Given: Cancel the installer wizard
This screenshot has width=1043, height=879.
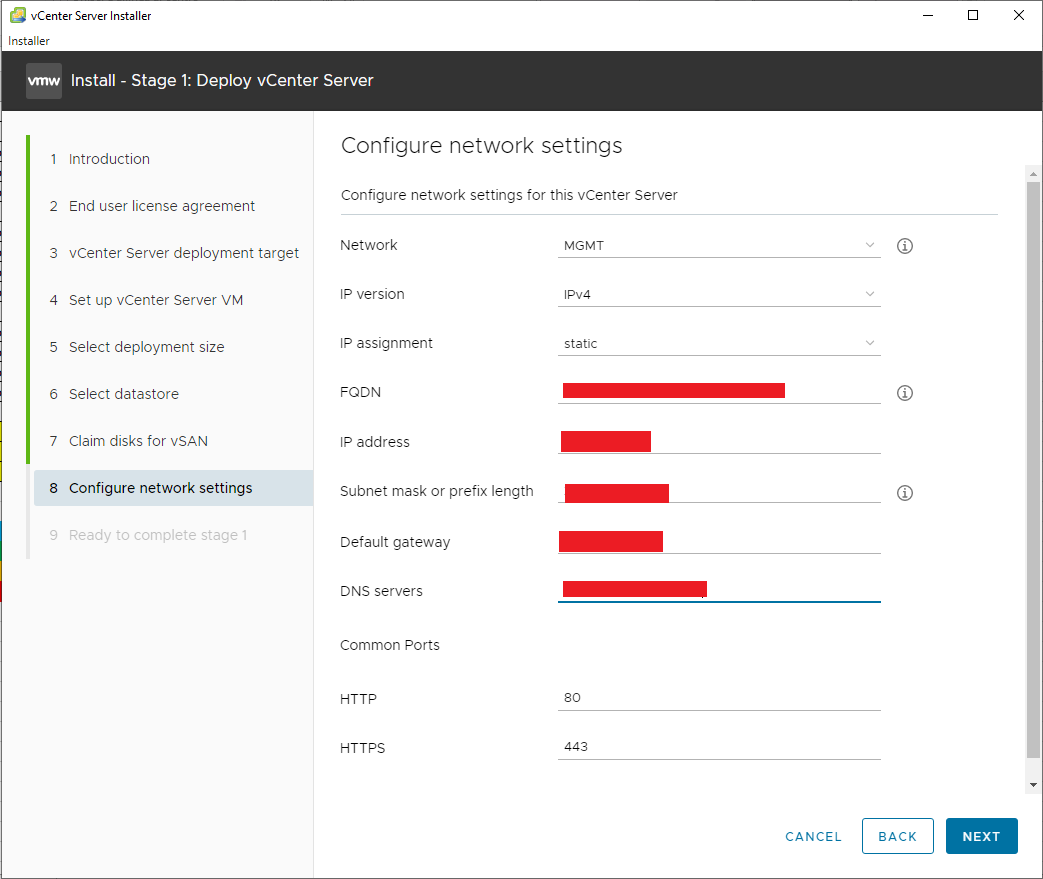Looking at the screenshot, I should pos(813,836).
